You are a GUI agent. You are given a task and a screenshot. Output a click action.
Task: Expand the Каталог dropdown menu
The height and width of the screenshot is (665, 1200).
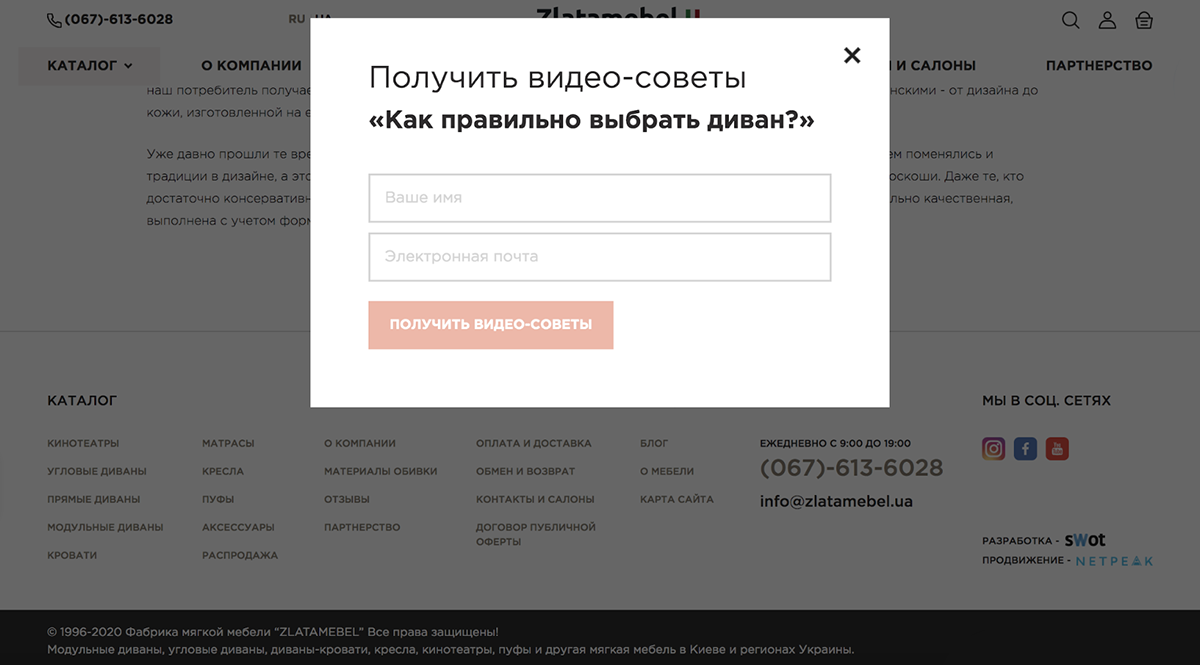tap(89, 66)
